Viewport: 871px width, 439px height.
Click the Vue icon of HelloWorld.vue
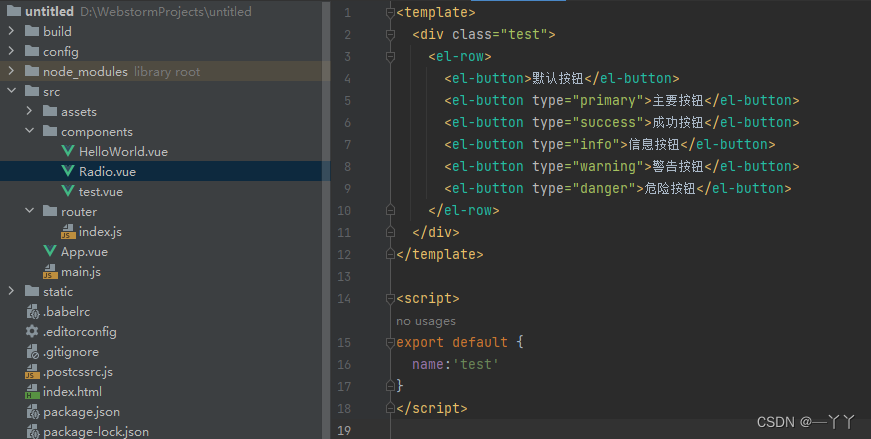tap(68, 151)
